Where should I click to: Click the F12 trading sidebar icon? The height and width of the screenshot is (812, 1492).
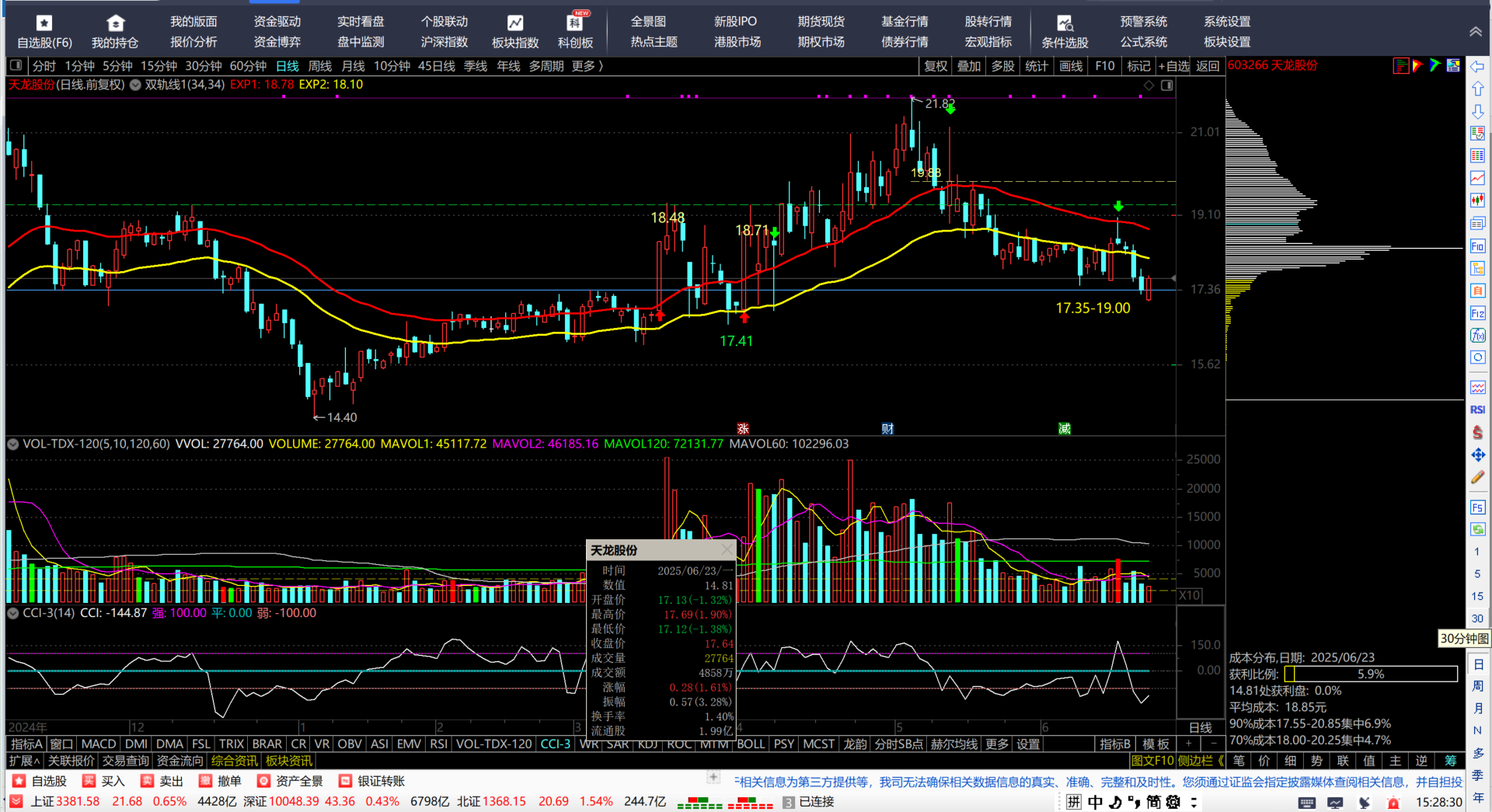pyautogui.click(x=1477, y=313)
